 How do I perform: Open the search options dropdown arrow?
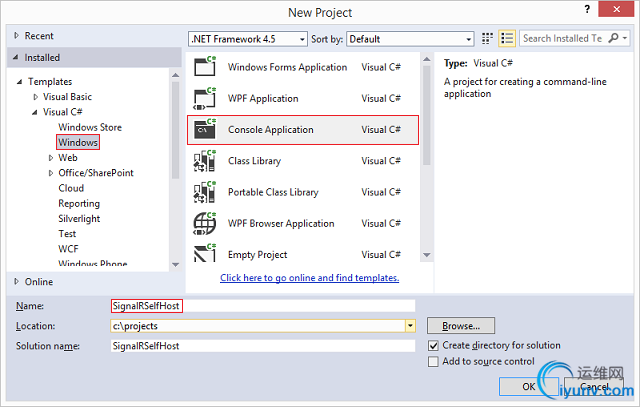pos(624,38)
